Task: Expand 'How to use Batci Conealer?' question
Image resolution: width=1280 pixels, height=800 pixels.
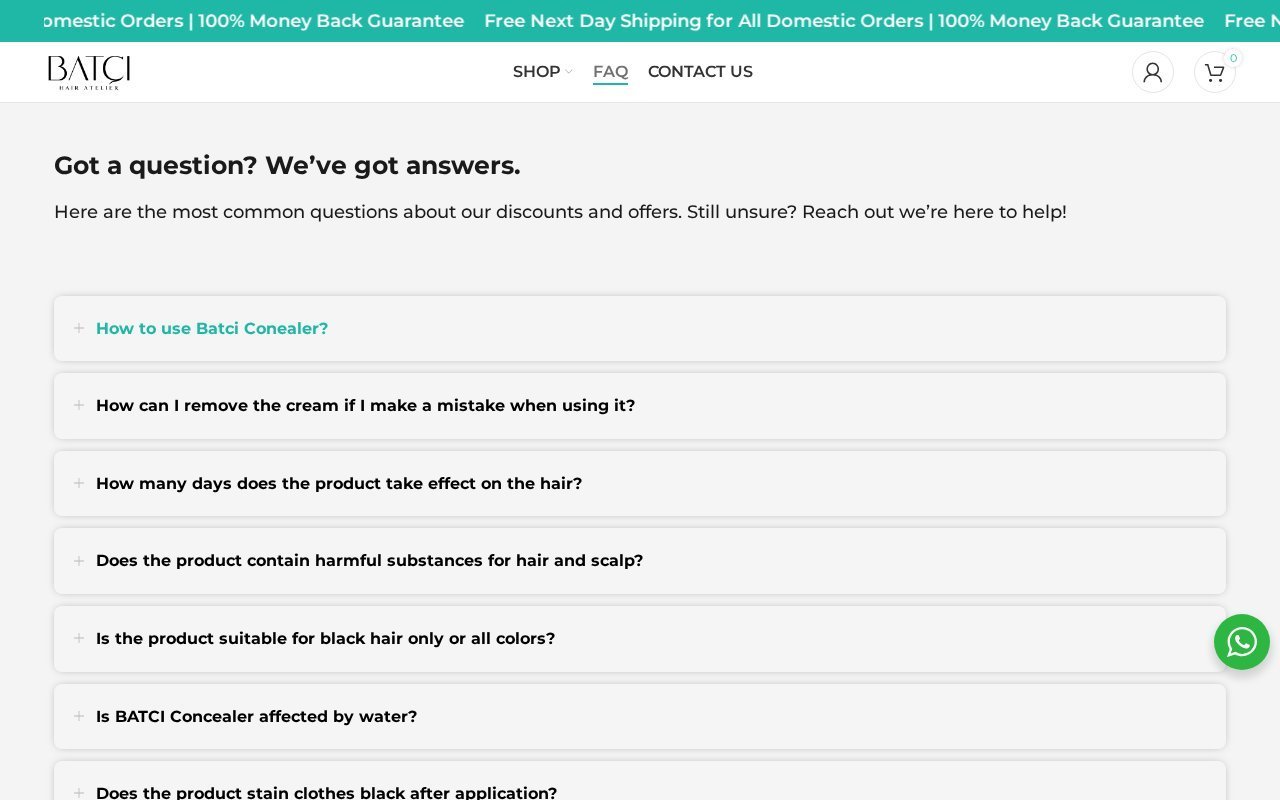Action: (640, 328)
